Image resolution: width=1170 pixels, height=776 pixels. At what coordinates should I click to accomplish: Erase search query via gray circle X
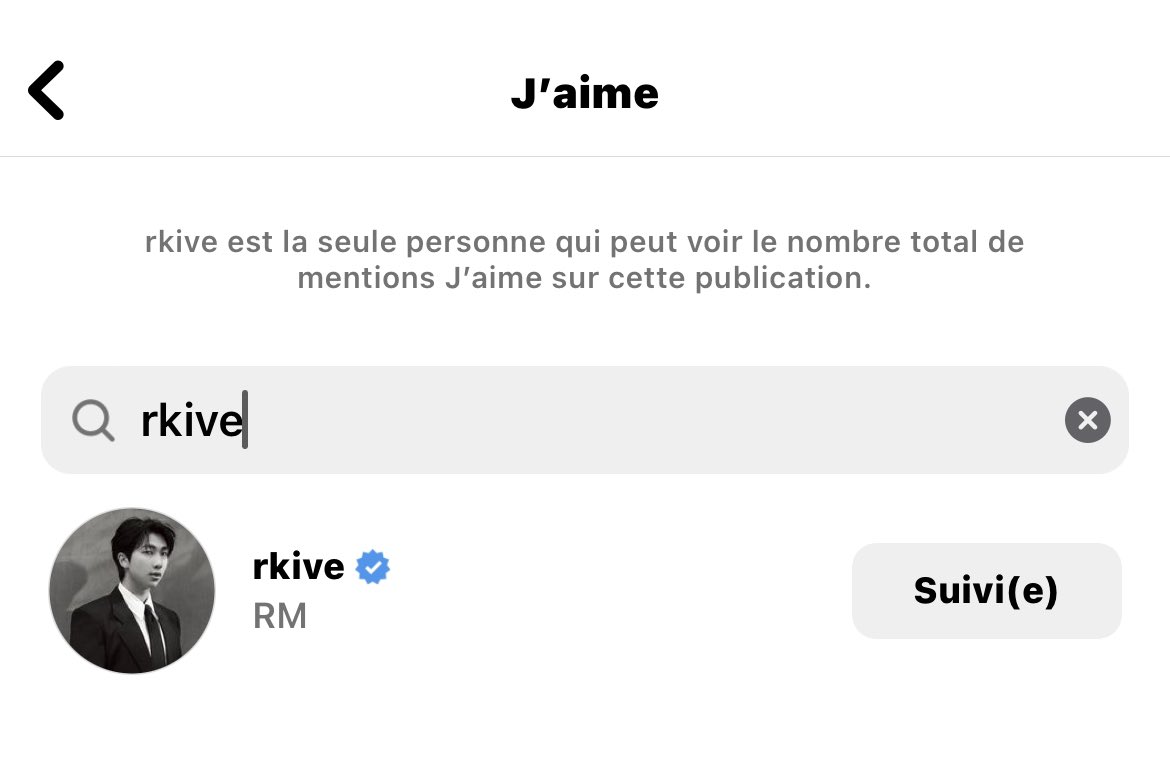point(1087,420)
